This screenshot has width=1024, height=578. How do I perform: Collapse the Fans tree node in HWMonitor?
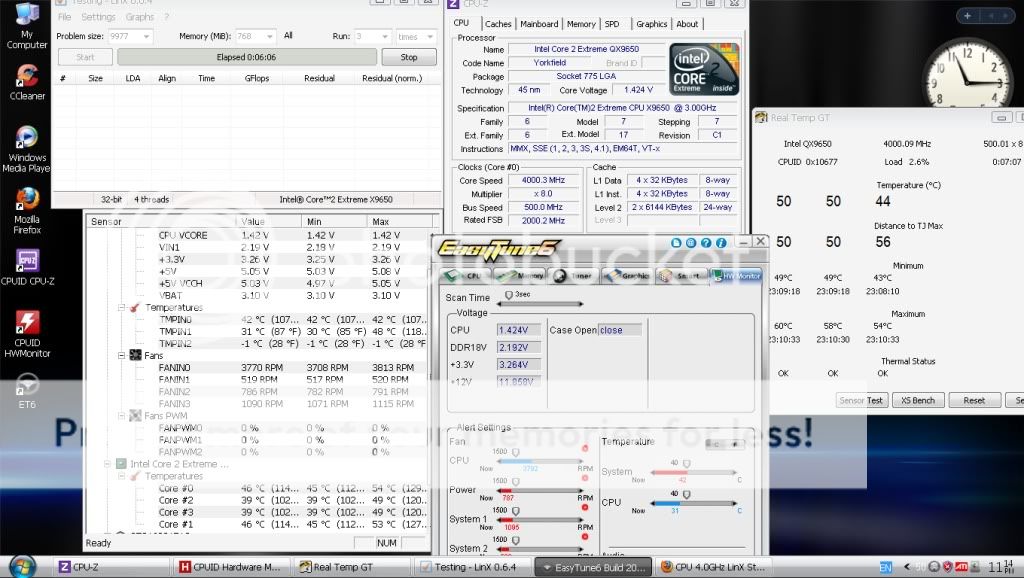(x=122, y=355)
